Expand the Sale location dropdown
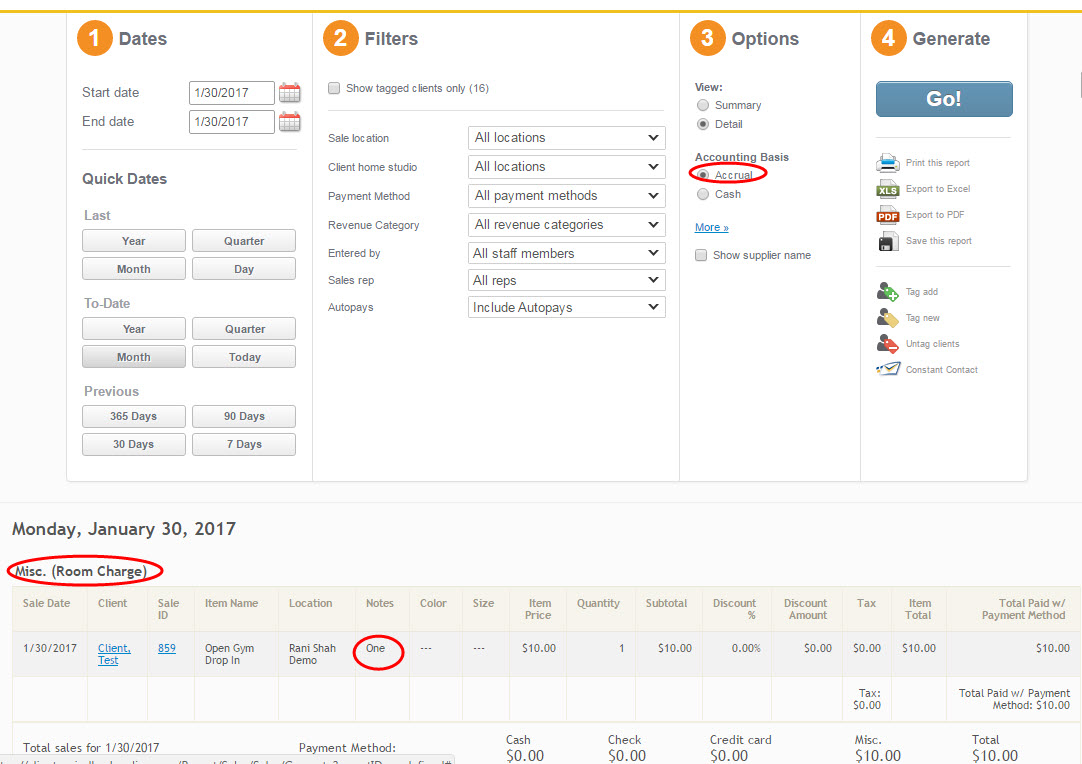The width and height of the screenshot is (1082, 764). (566, 138)
